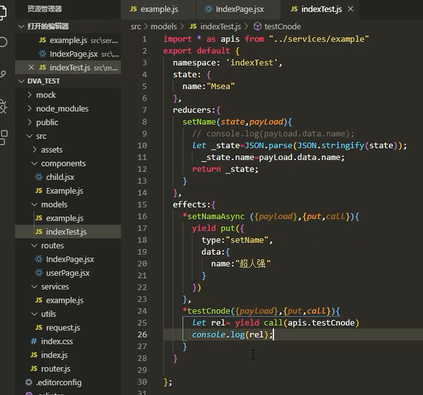Click the setName reducer function name
Screen dimensions: 423x395
pos(199,122)
